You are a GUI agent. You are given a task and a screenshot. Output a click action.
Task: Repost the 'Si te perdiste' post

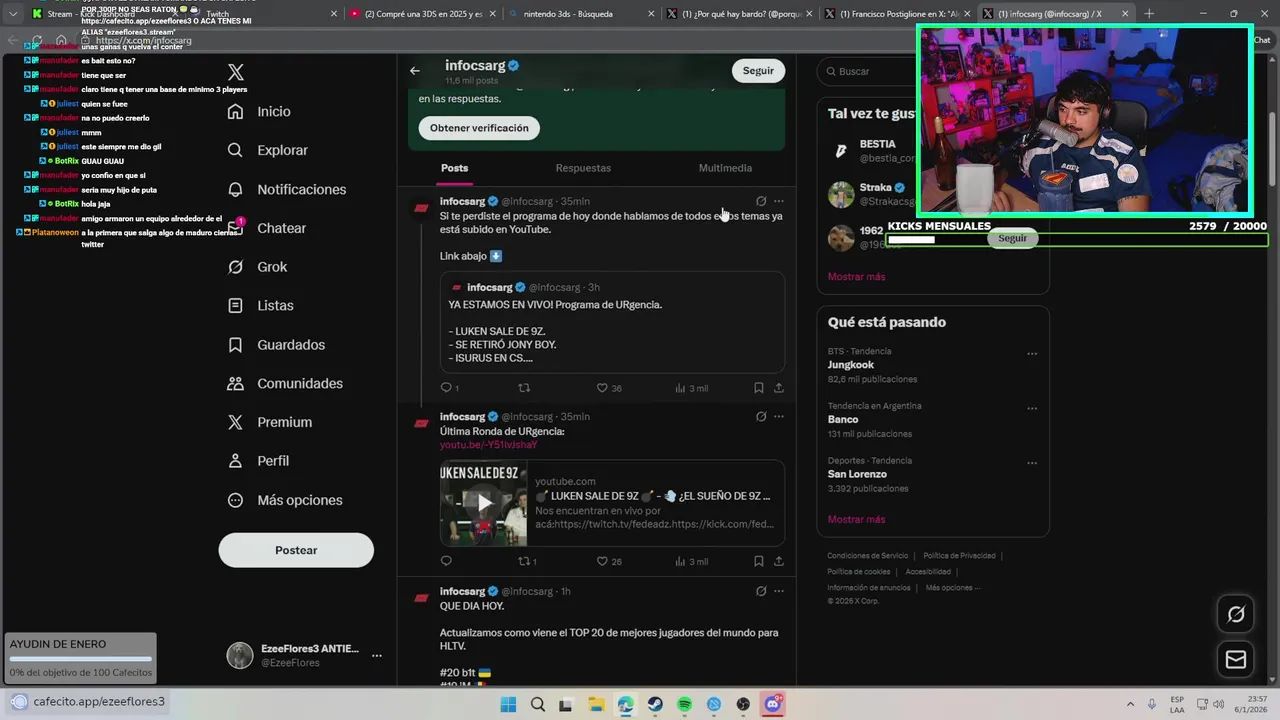coord(523,388)
